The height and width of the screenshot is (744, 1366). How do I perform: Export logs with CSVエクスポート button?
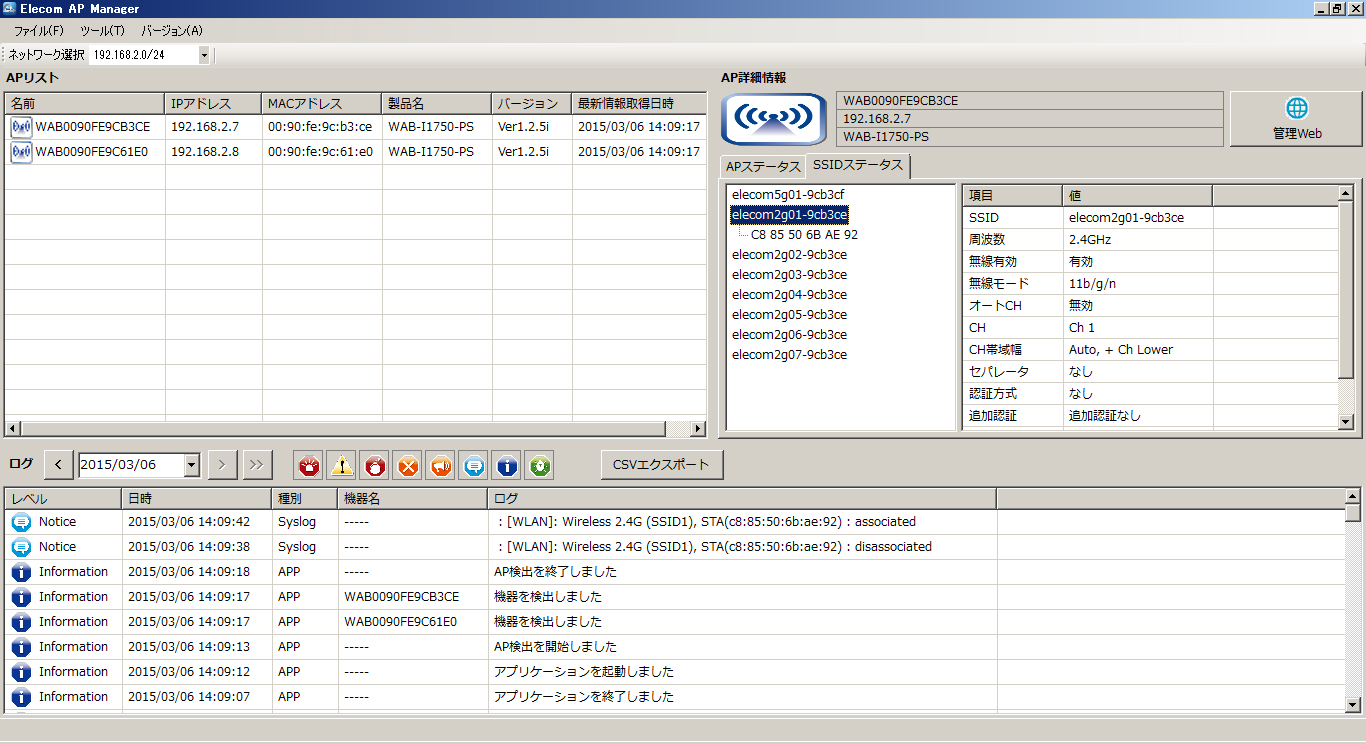click(661, 465)
